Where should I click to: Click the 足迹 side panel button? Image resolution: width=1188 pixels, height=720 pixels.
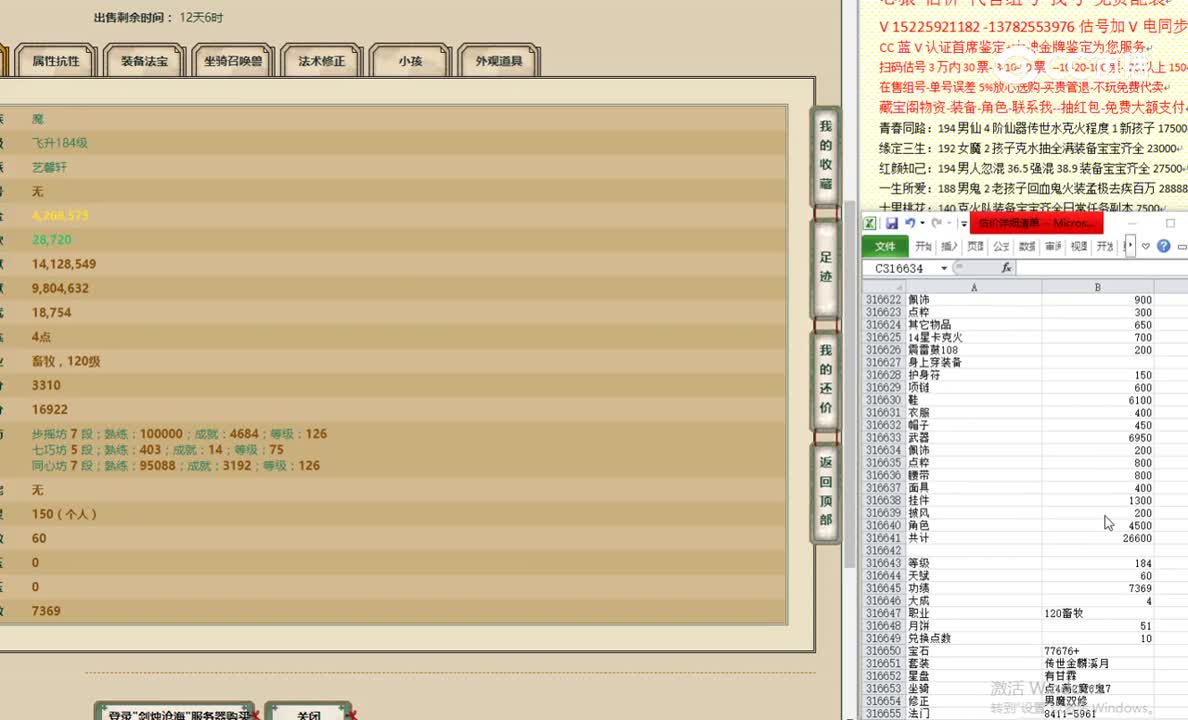pos(824,268)
